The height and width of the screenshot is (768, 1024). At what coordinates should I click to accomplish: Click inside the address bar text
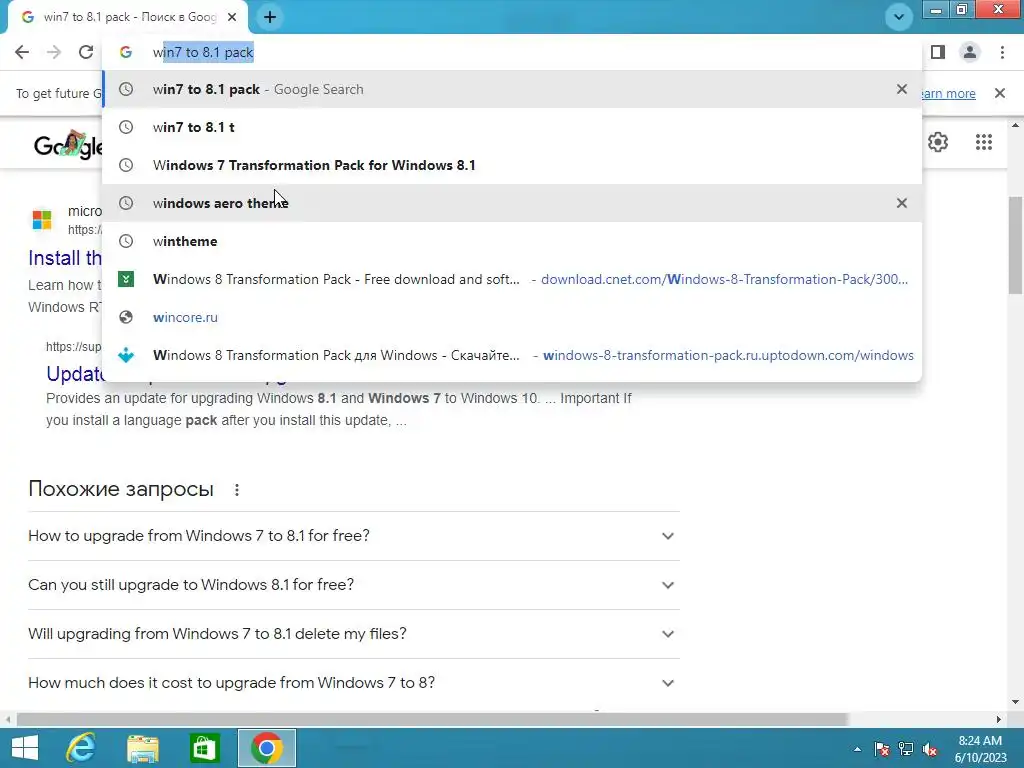tap(203, 52)
